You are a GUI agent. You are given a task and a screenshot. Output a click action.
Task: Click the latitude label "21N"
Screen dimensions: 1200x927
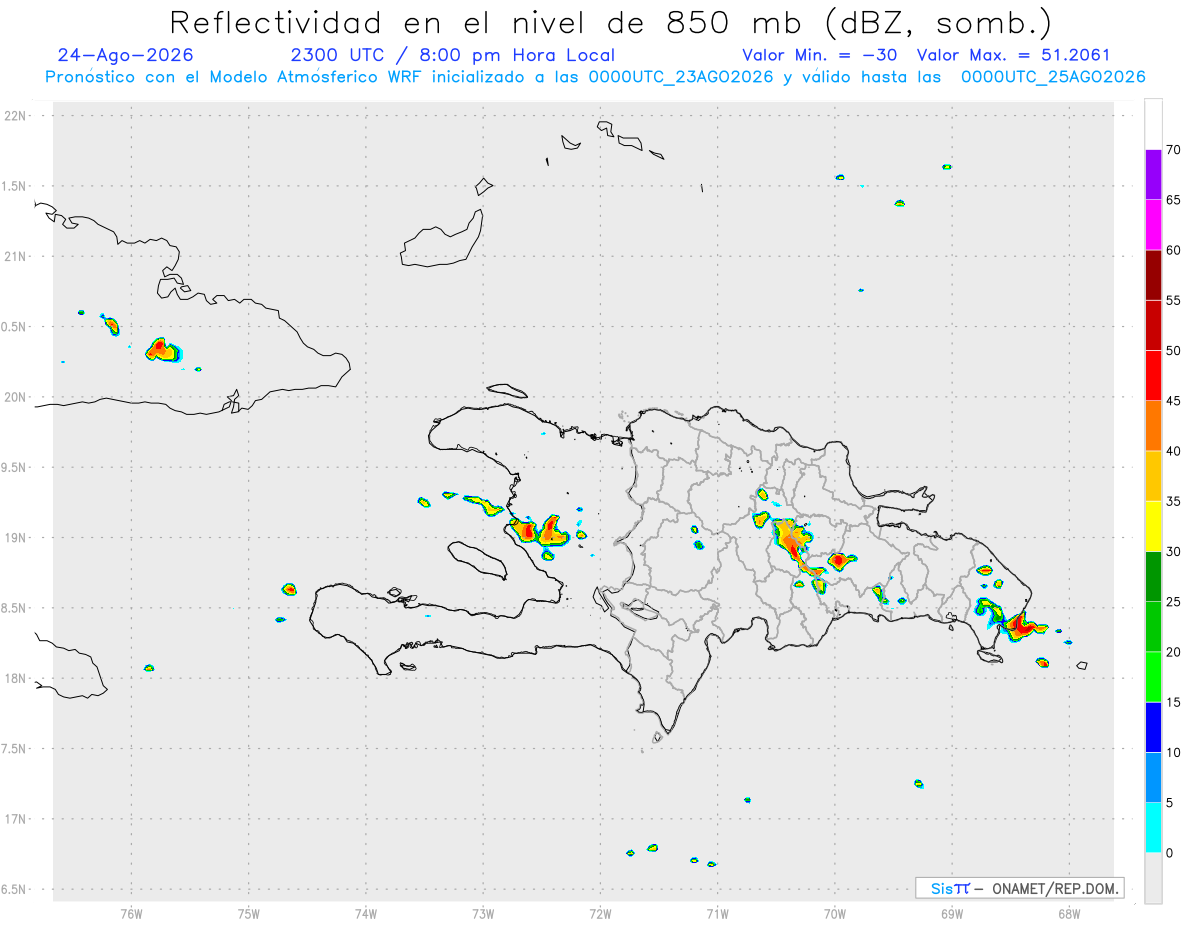click(14, 256)
